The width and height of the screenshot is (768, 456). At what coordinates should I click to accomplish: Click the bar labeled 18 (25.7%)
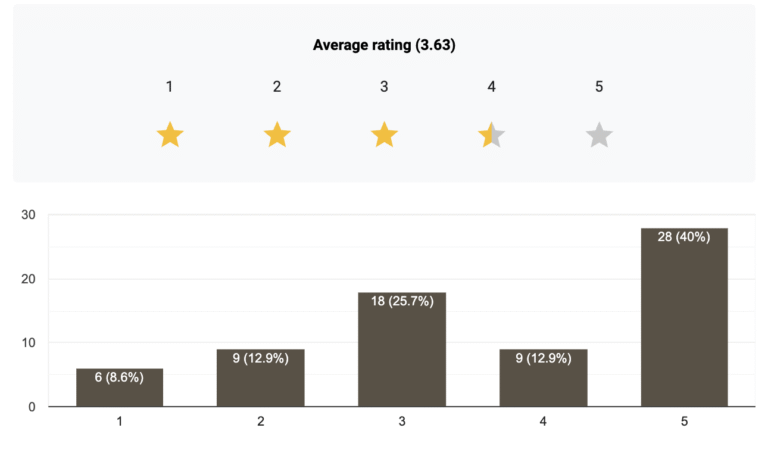point(402,350)
